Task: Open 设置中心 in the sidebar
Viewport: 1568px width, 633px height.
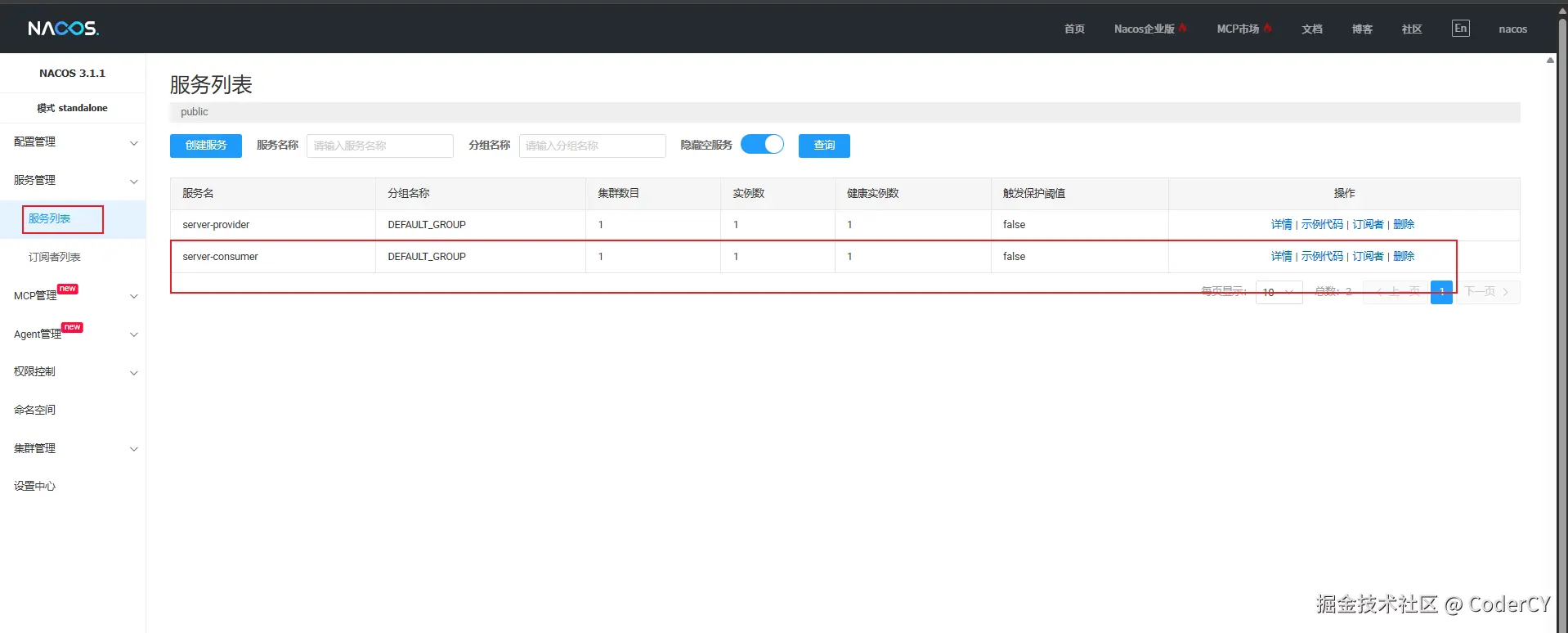Action: tap(73, 486)
